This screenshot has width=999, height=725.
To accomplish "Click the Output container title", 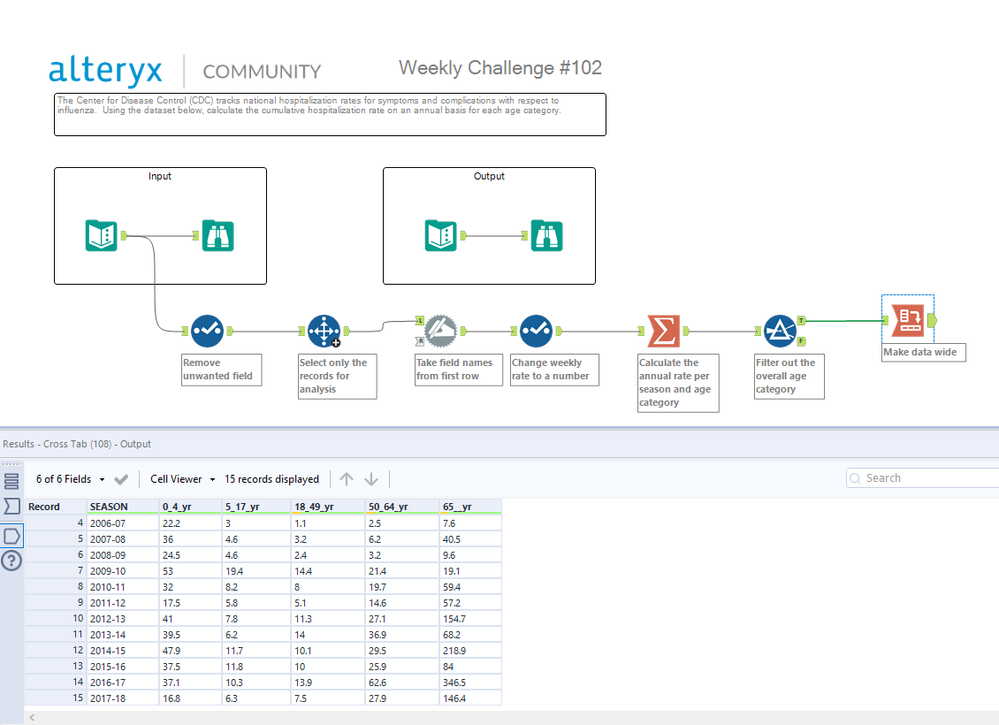I will coord(489,176).
